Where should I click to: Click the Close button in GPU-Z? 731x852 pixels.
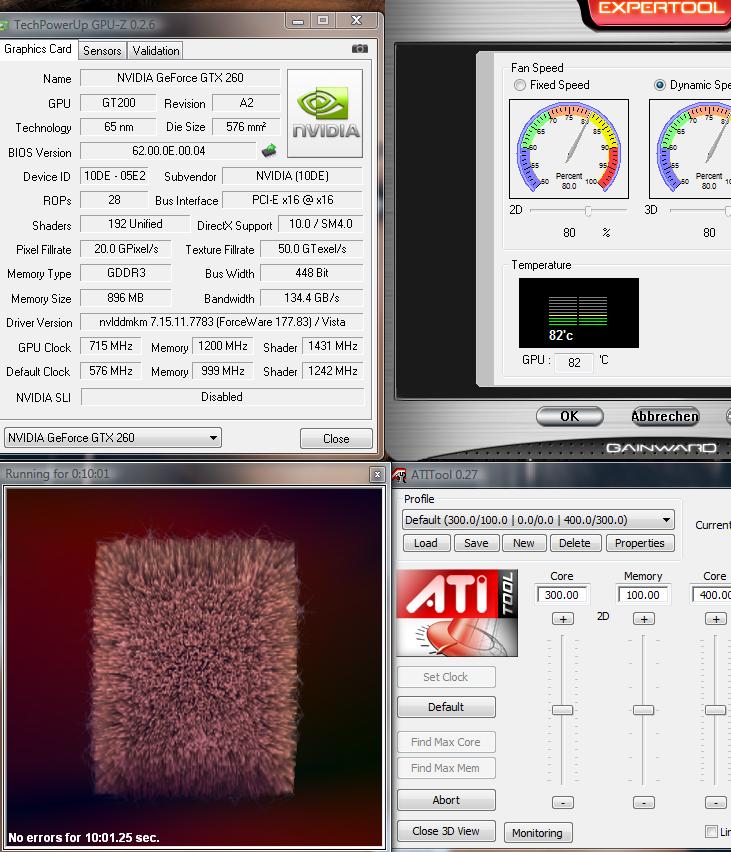pos(336,438)
